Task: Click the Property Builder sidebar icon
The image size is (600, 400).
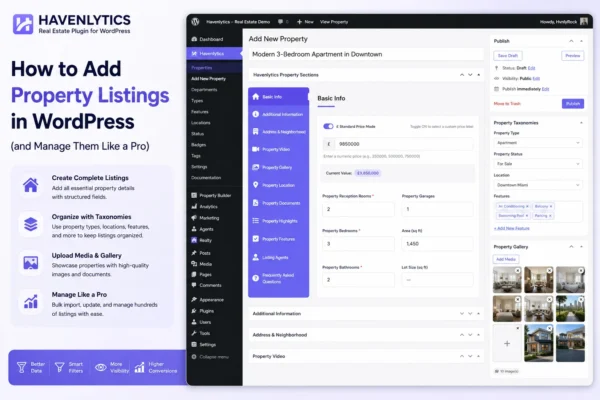Action: 194,195
